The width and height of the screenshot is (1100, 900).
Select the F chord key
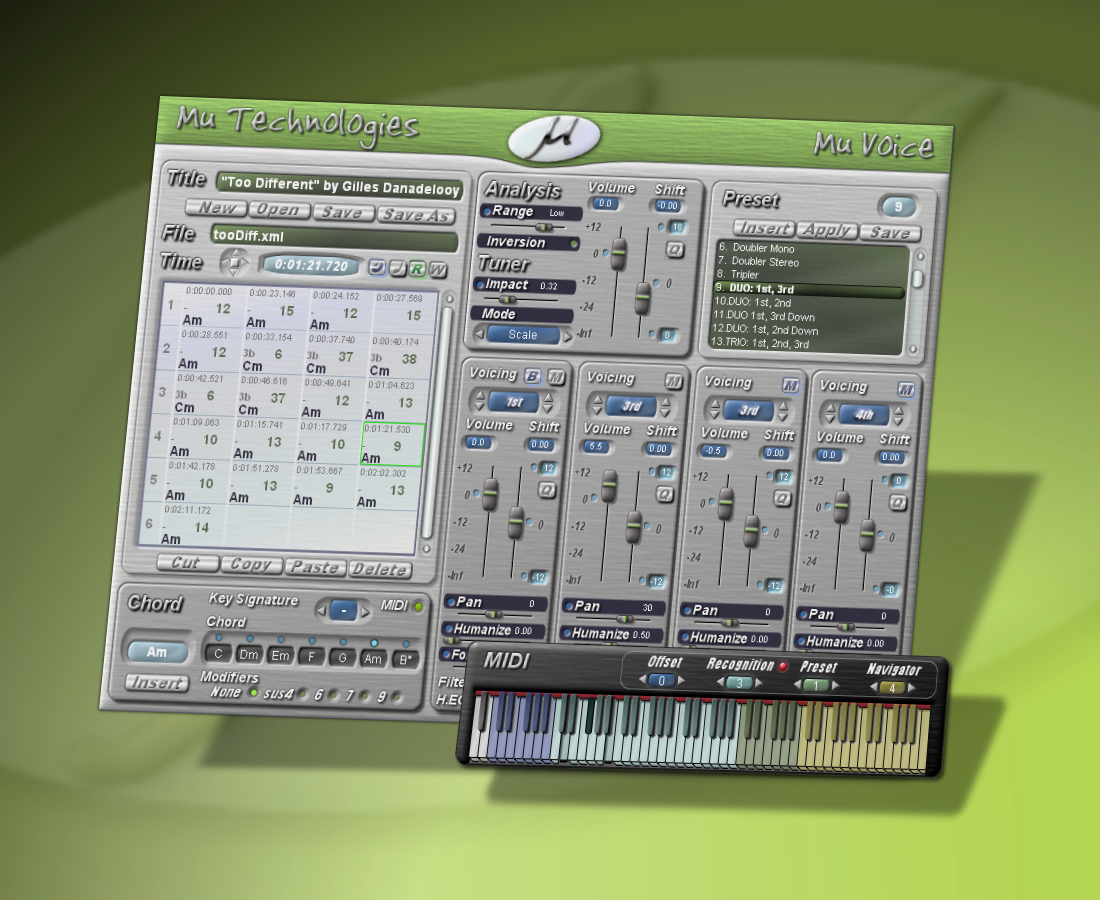coord(311,657)
